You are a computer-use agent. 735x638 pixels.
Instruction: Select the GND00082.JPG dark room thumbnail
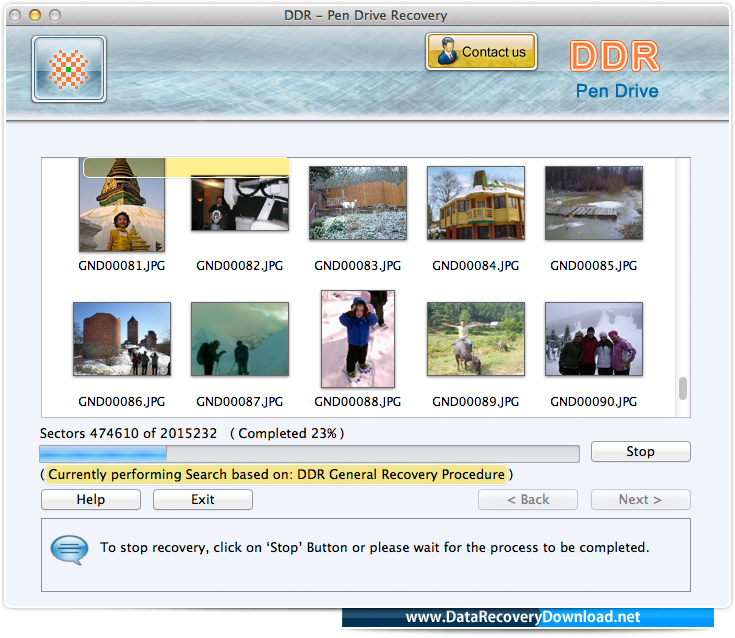[240, 203]
